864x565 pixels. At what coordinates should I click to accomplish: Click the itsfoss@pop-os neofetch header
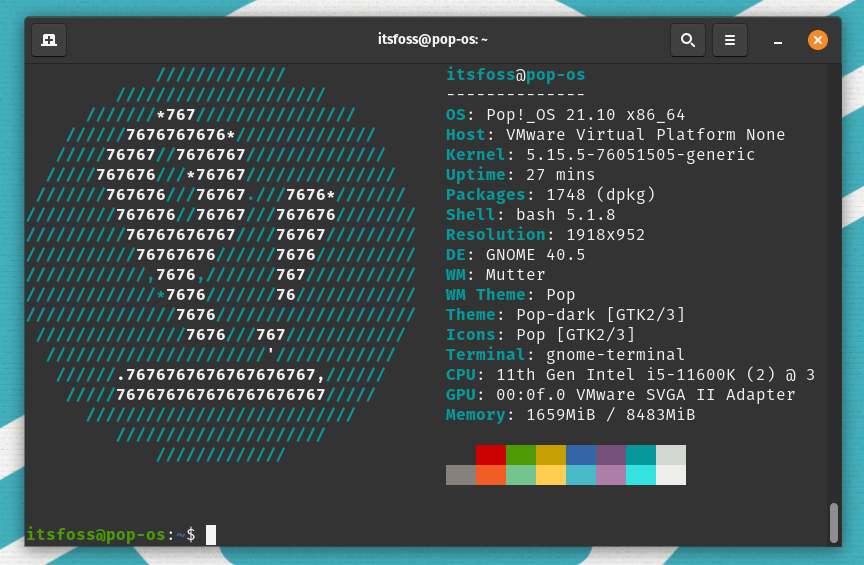click(515, 75)
